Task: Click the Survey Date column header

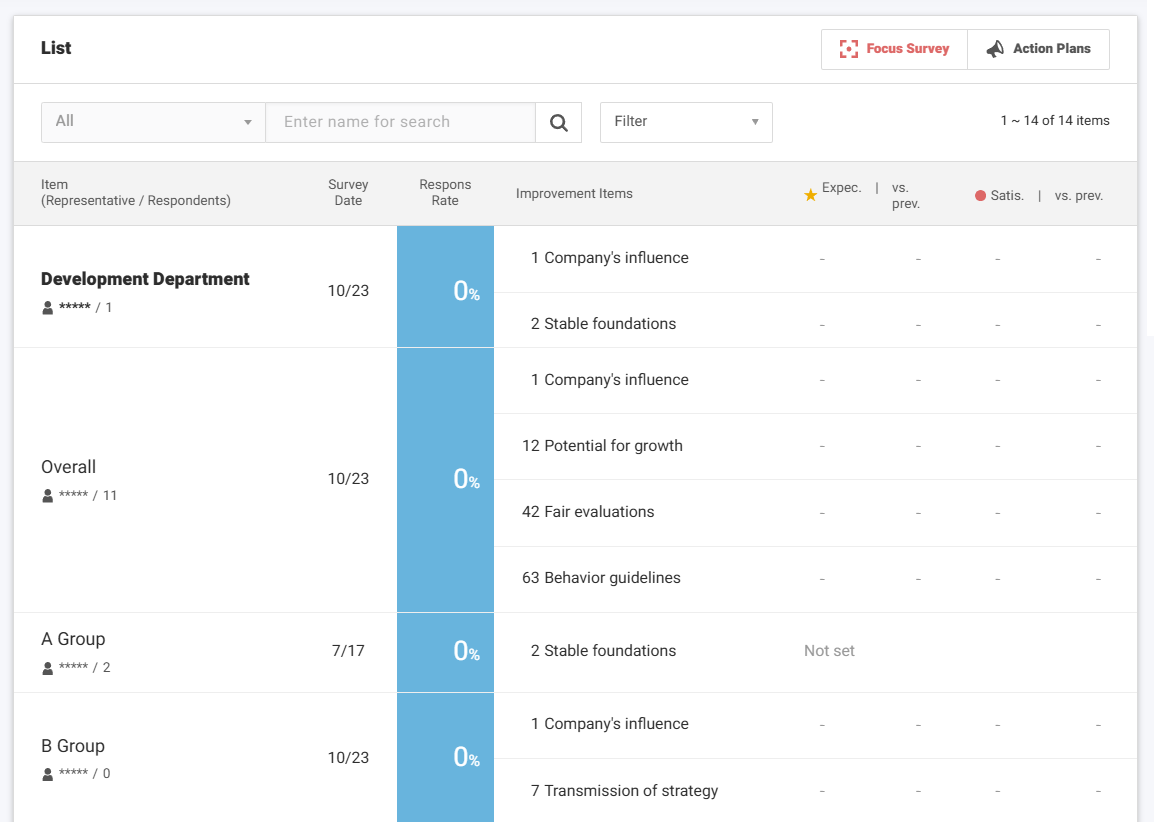Action: [x=348, y=193]
